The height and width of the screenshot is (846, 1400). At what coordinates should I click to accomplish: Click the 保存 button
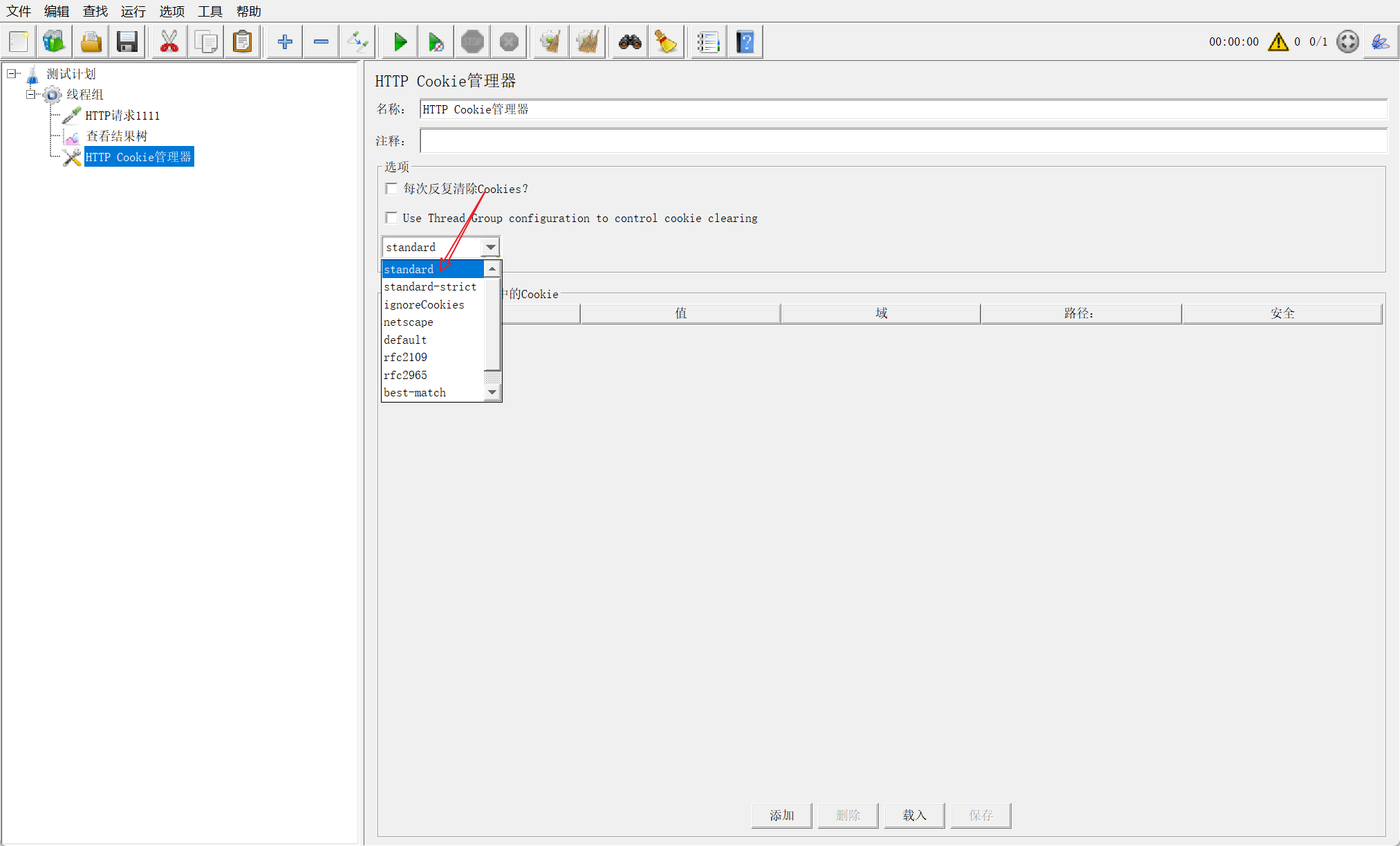click(x=981, y=816)
